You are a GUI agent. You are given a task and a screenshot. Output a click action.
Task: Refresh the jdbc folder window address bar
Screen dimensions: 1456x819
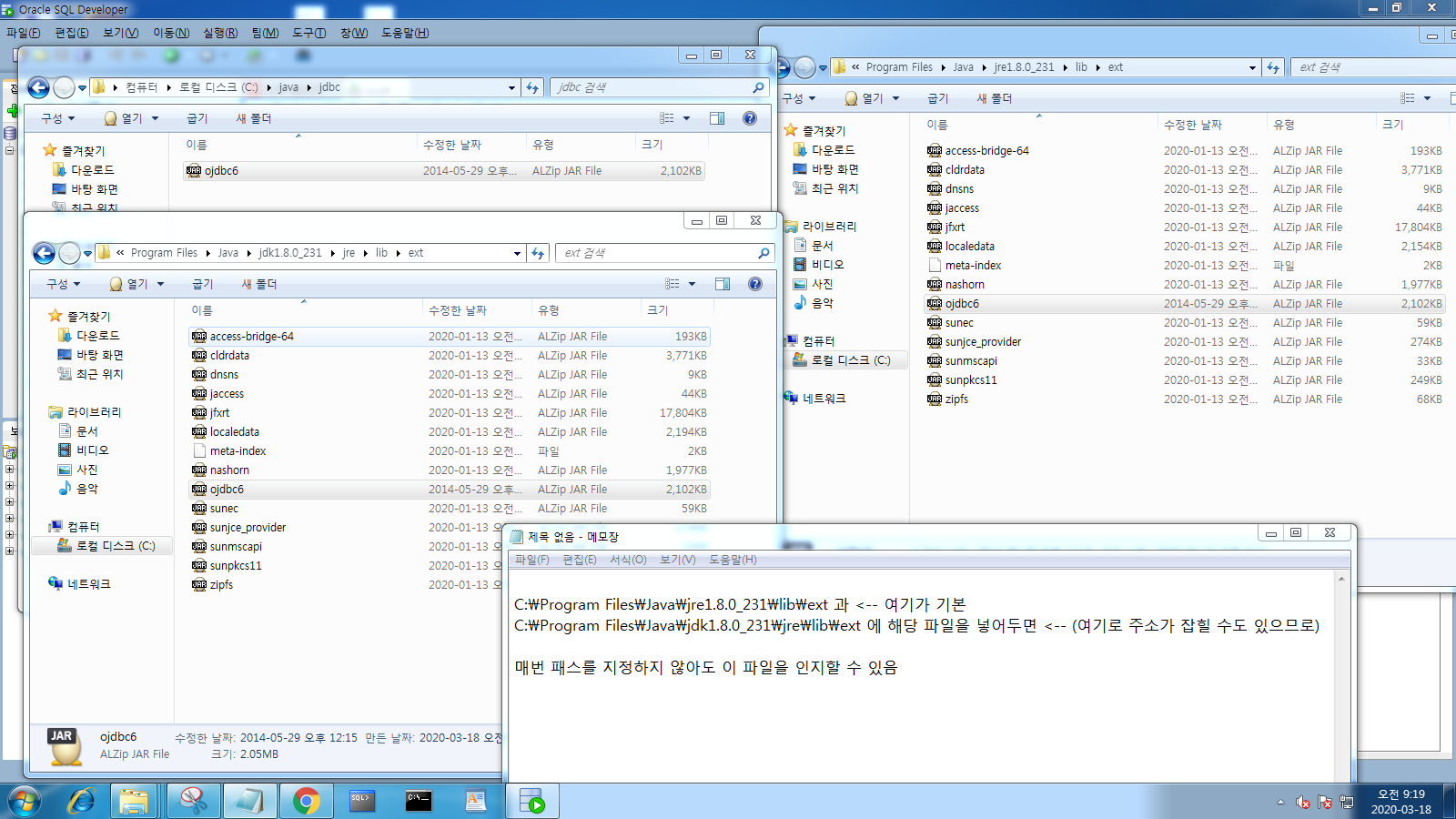532,87
